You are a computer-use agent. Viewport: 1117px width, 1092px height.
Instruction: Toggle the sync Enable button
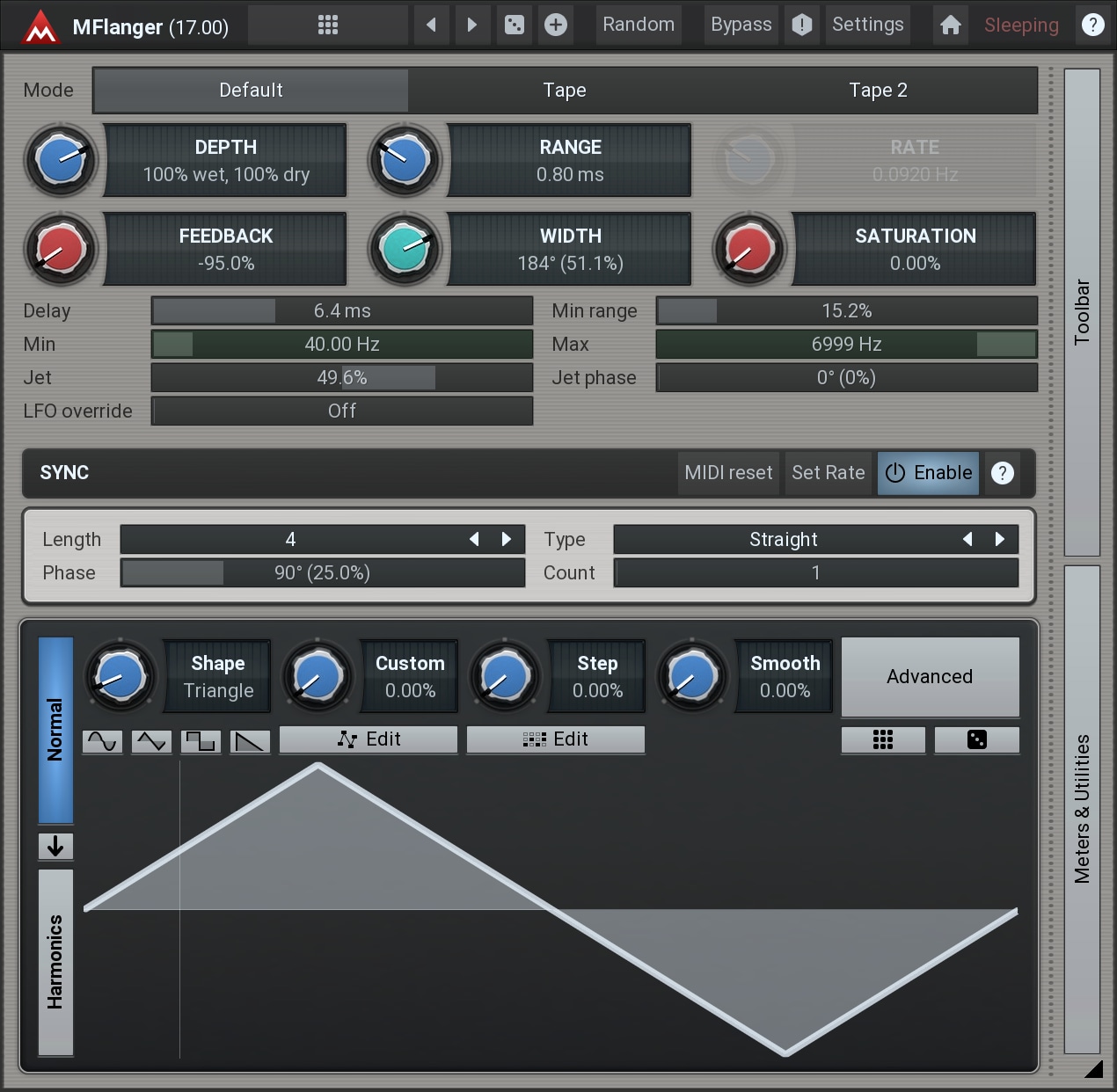click(928, 473)
